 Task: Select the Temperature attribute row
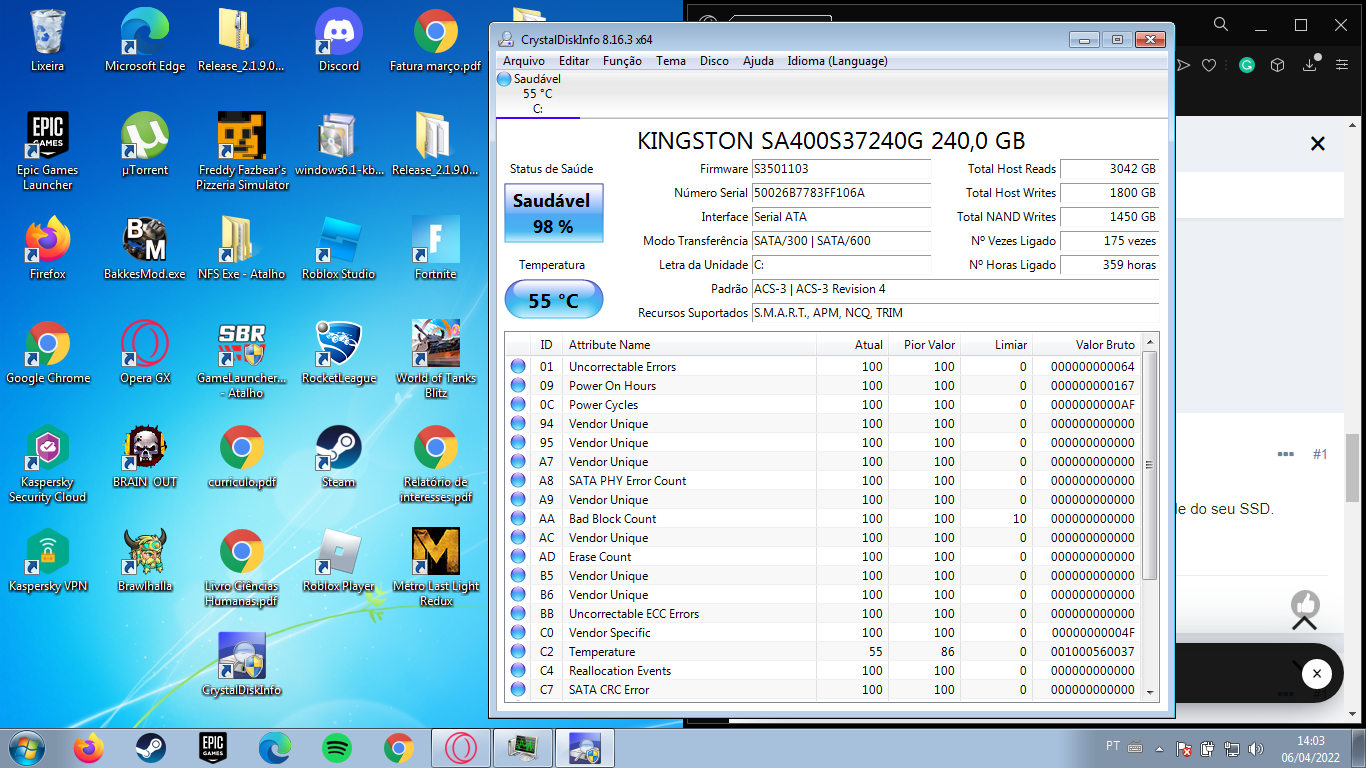coord(823,652)
